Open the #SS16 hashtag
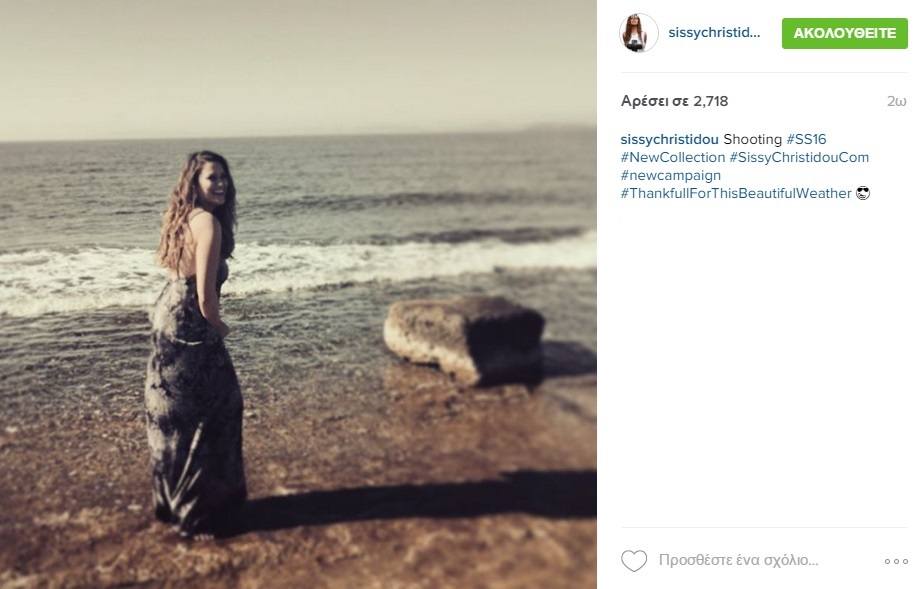The height and width of the screenshot is (589, 924). coord(806,140)
